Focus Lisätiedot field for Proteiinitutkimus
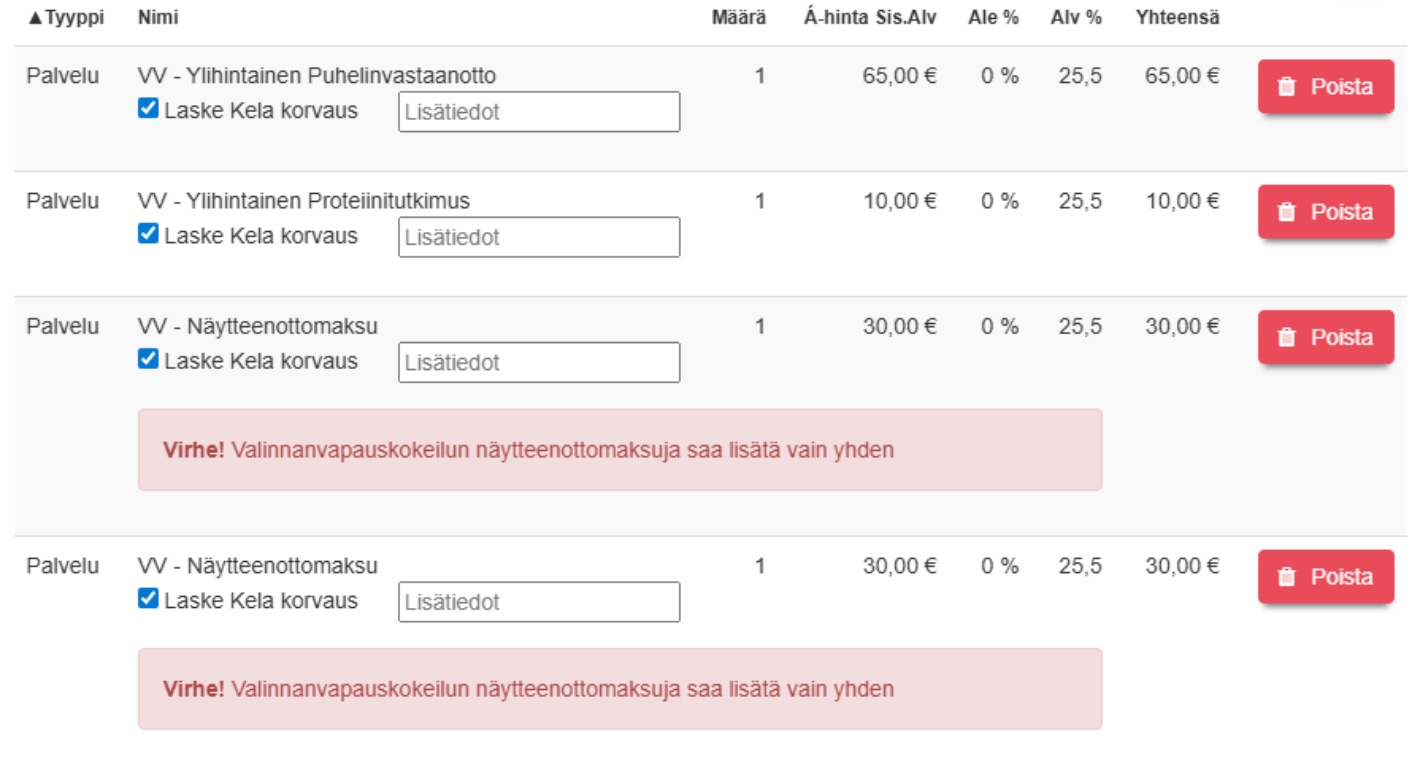The width and height of the screenshot is (1416, 762). pyautogui.click(x=539, y=237)
